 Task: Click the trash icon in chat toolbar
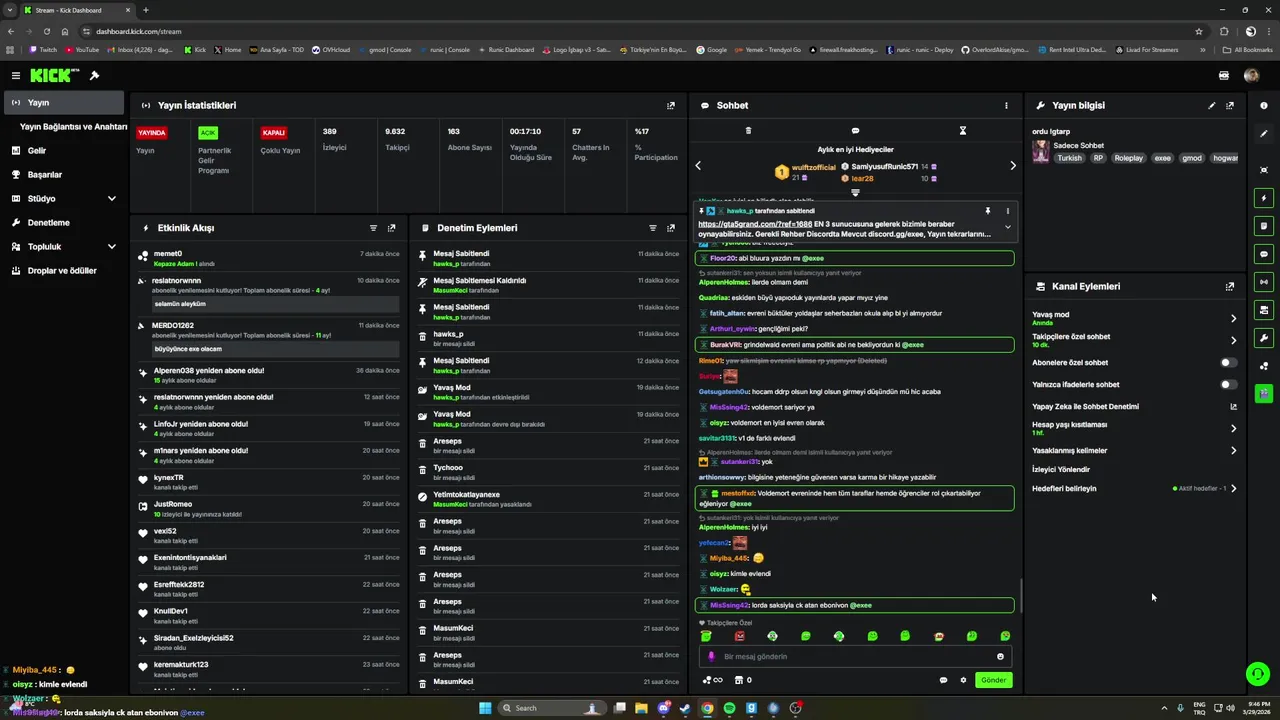tap(748, 131)
